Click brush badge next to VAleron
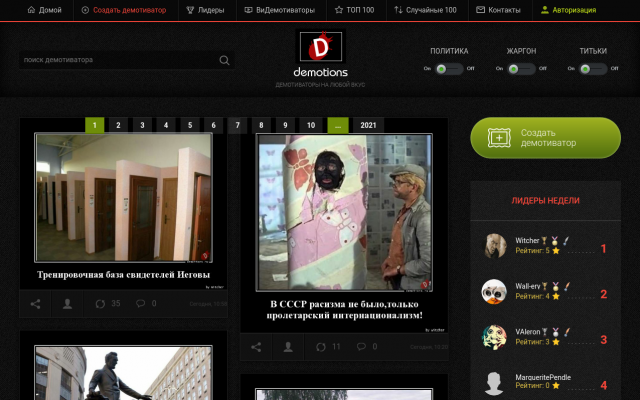The image size is (640, 400). [566, 332]
